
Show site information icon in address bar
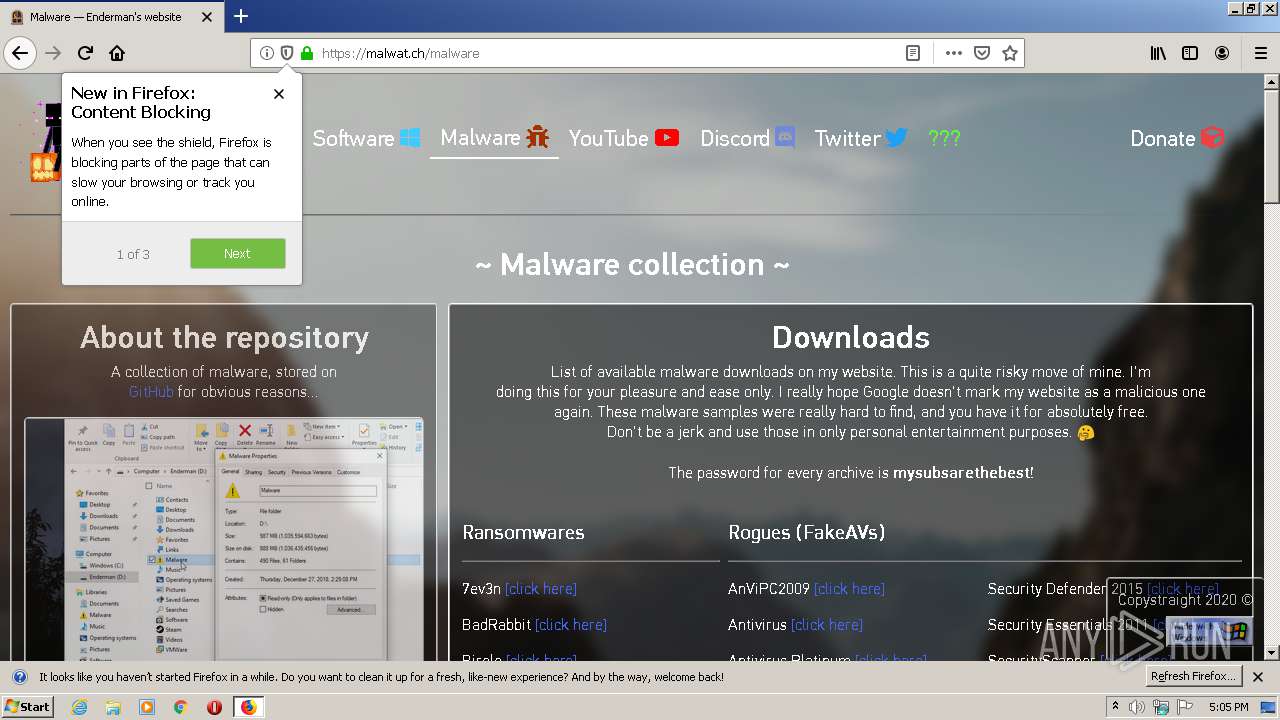point(267,53)
